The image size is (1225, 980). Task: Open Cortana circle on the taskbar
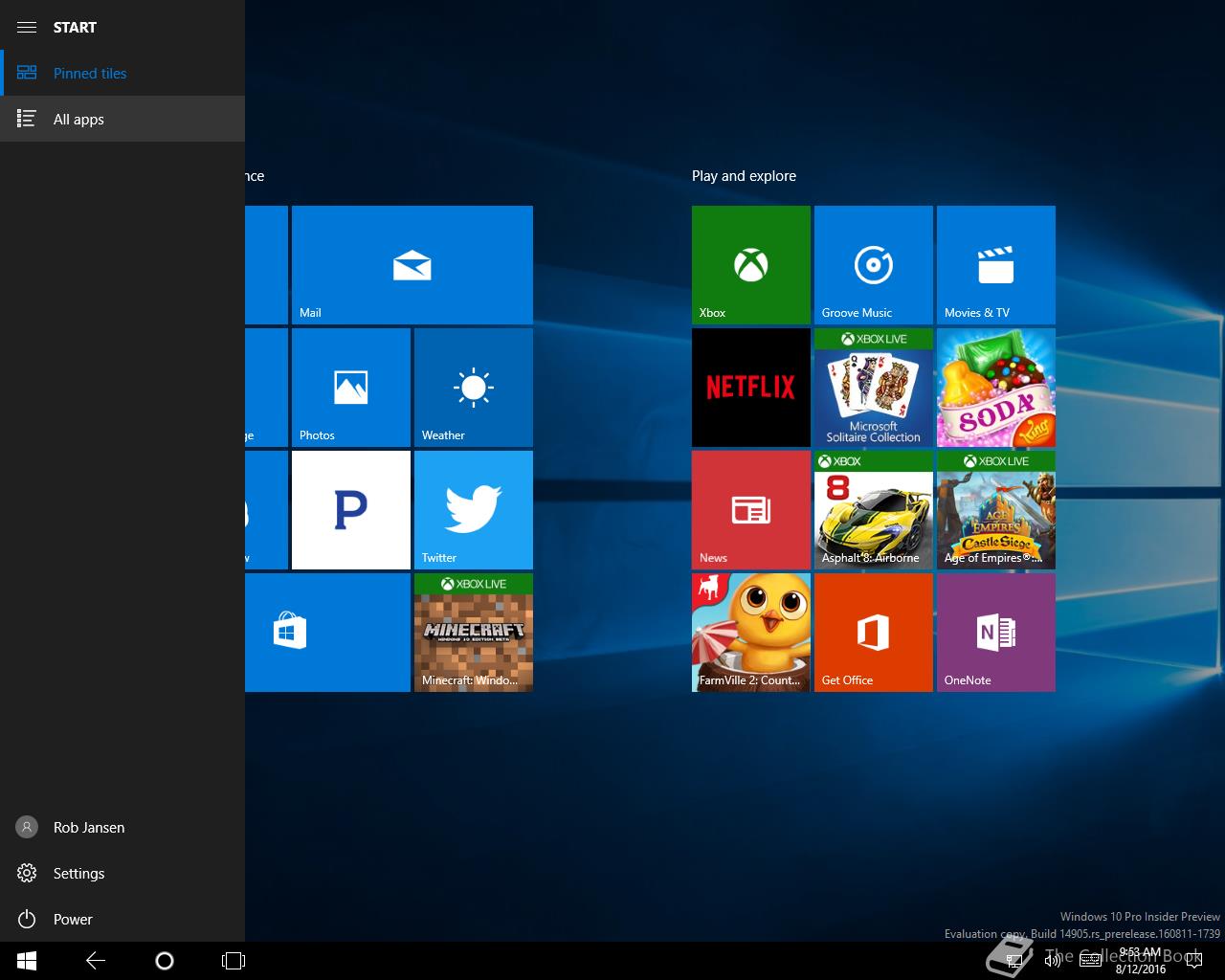[165, 961]
